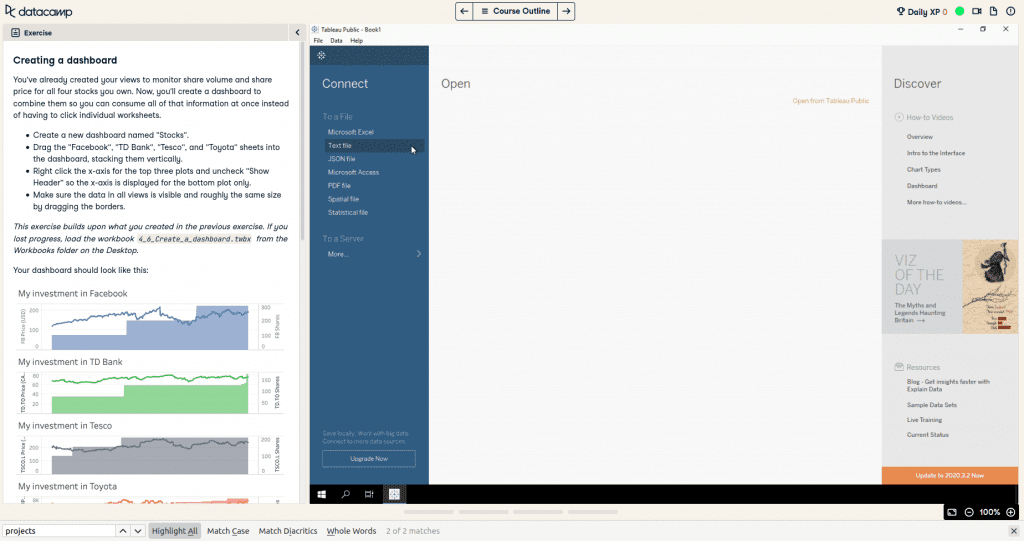Open the report issue info icon
The height and width of the screenshot is (541, 1024).
[1010, 11]
